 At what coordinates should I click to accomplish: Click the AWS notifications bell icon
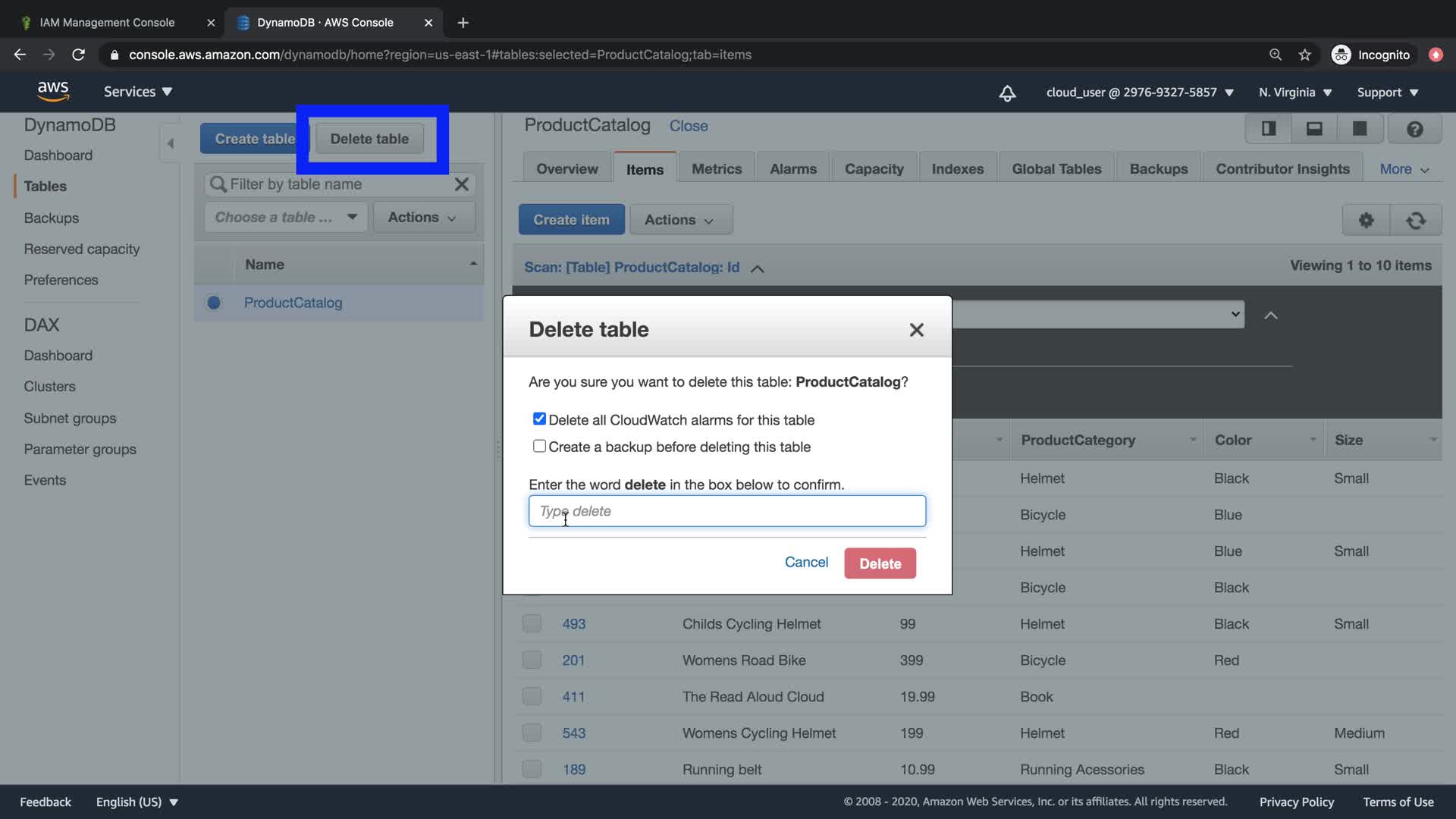click(x=1007, y=93)
